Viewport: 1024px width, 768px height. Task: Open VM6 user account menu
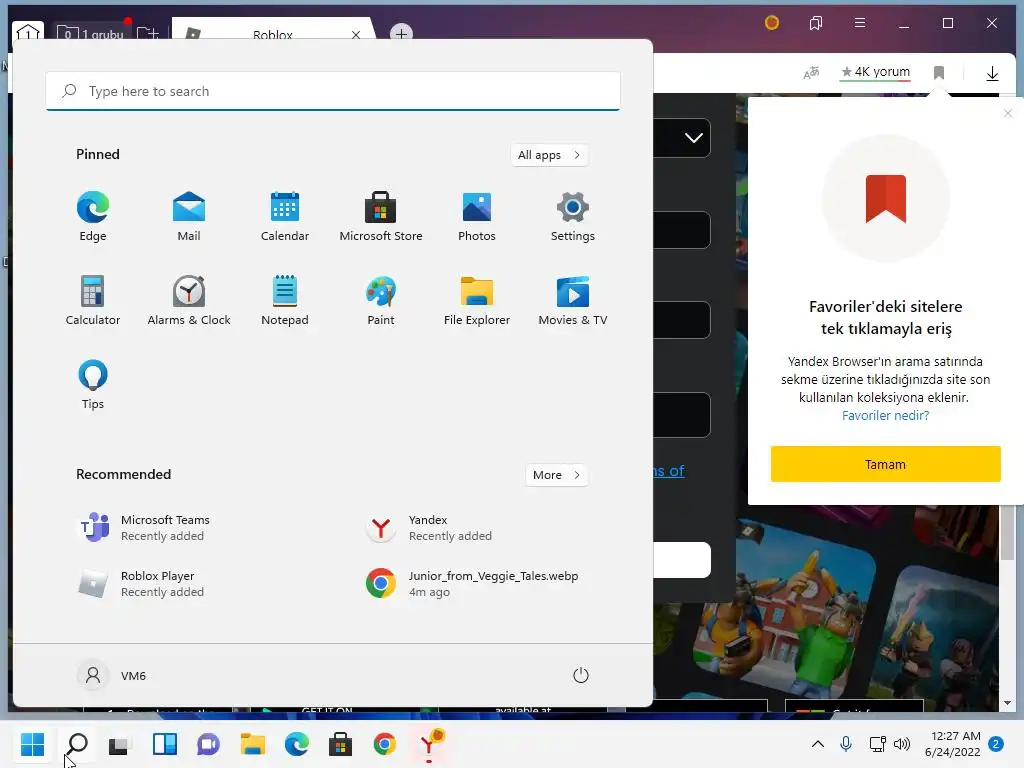click(x=112, y=675)
